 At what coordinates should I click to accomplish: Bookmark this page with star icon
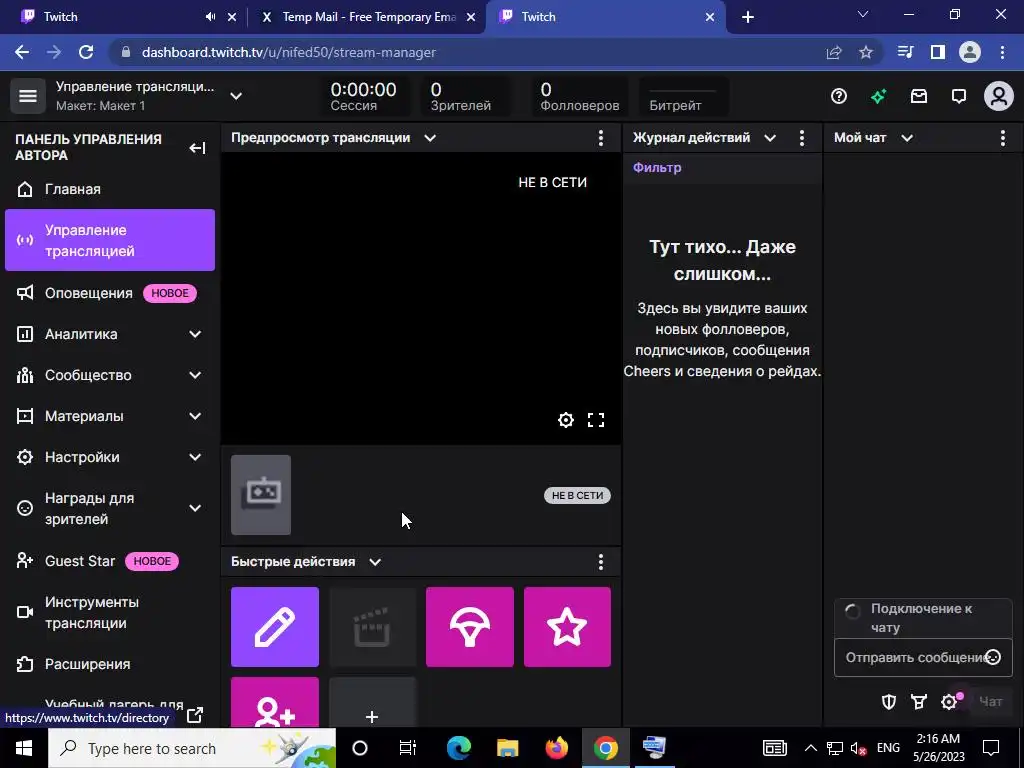[x=866, y=52]
